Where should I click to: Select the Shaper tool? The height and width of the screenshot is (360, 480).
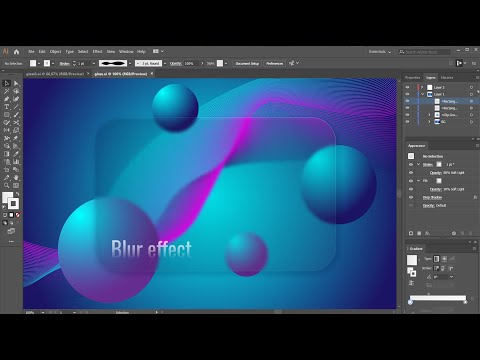coord(7,122)
